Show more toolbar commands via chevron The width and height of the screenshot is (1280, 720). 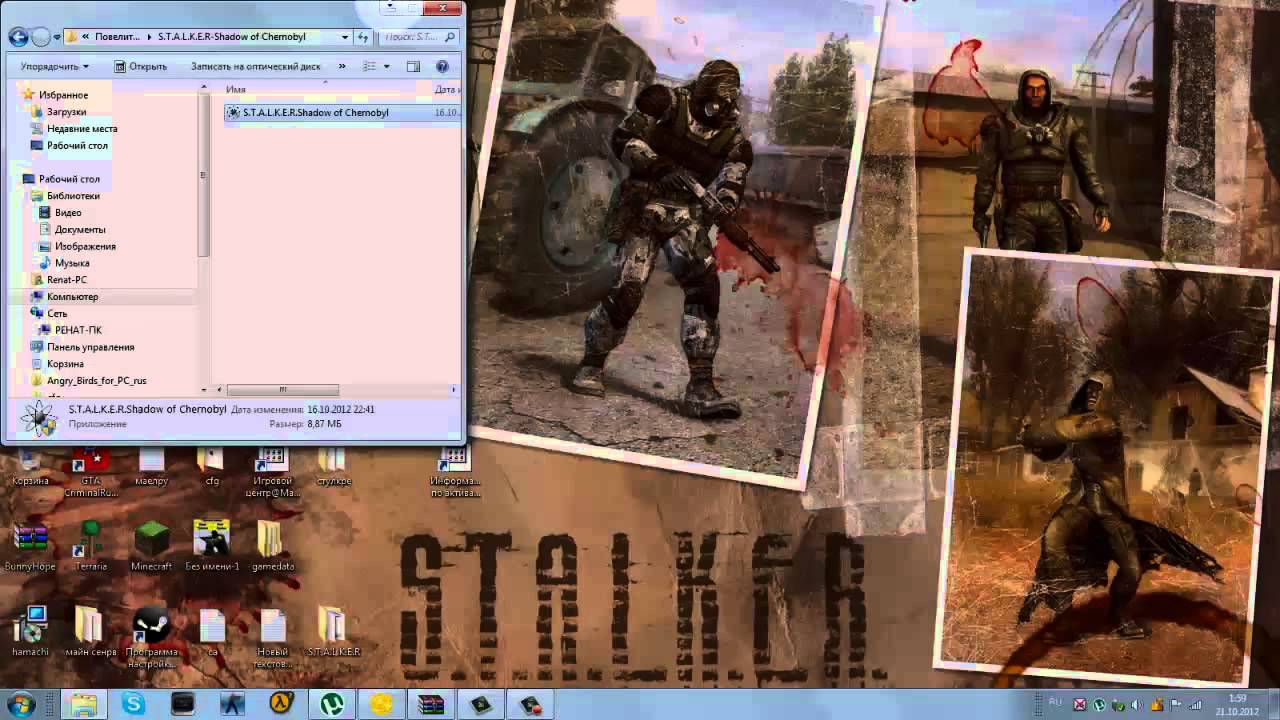(342, 67)
